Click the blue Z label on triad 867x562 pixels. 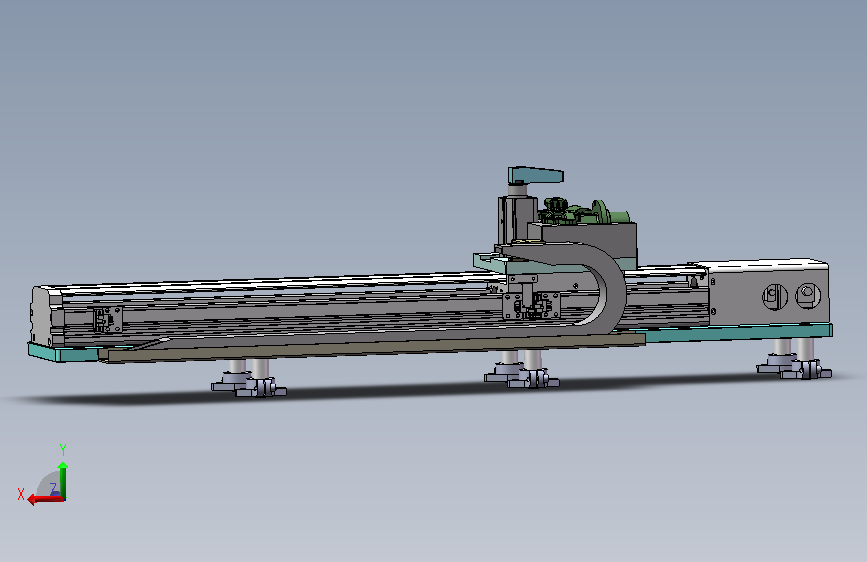(54, 488)
